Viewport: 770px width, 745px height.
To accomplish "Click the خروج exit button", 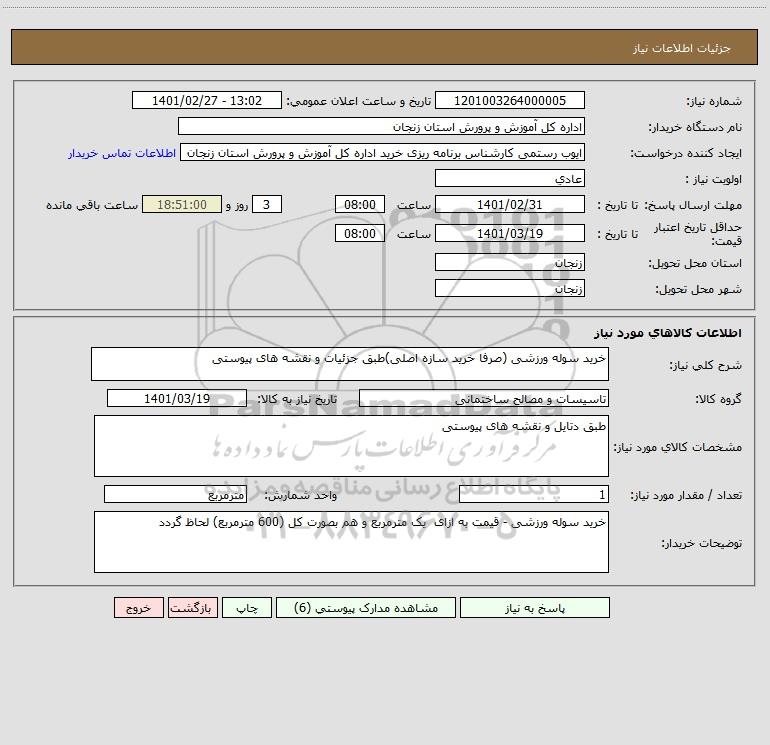I will click(138, 607).
